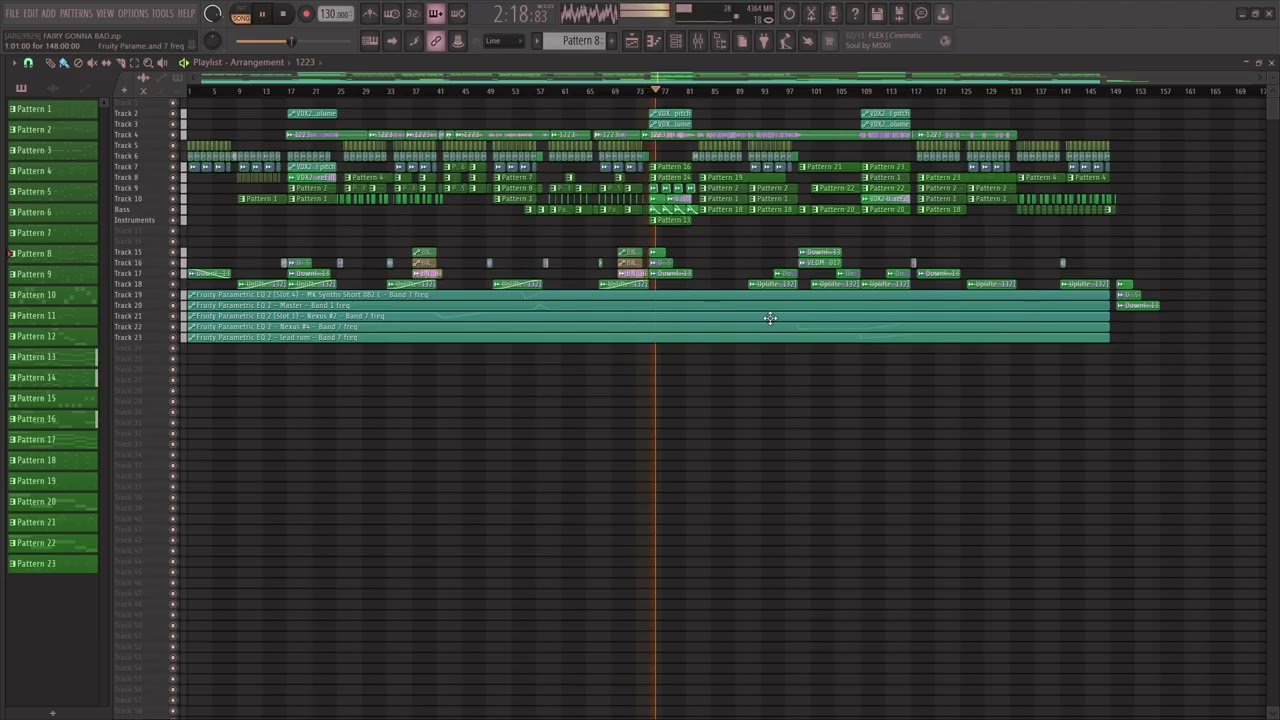This screenshot has height=720, width=1280.
Task: Toggle loop recording icon
Action: (x=458, y=14)
